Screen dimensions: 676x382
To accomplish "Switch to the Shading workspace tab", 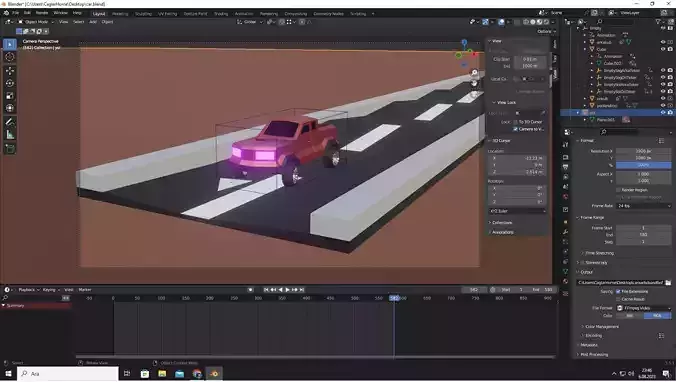I will pyautogui.click(x=221, y=14).
